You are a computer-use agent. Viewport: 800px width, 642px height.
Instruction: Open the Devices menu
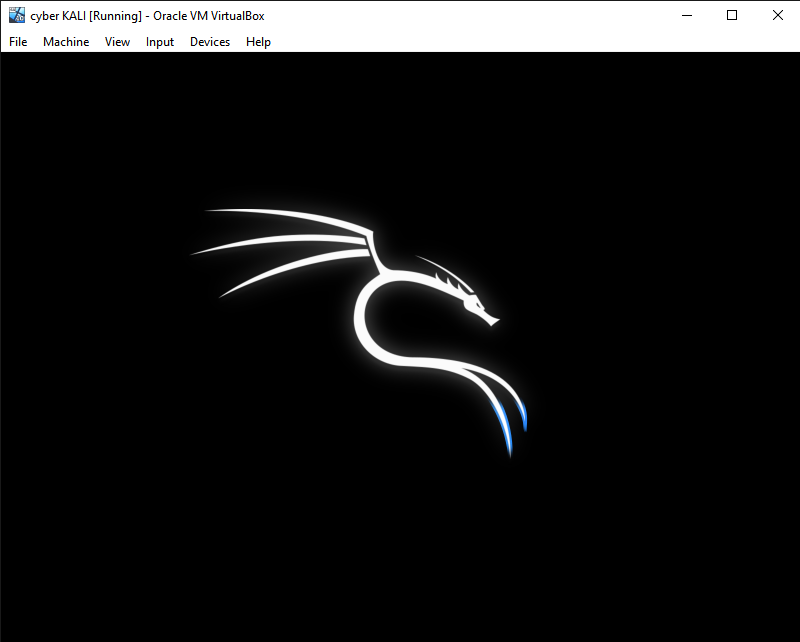[210, 42]
